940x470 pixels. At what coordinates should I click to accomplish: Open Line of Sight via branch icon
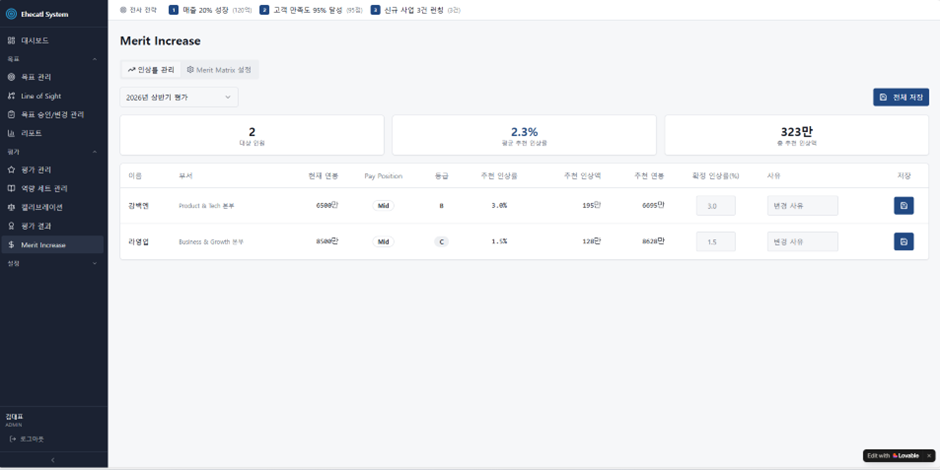coord(11,96)
